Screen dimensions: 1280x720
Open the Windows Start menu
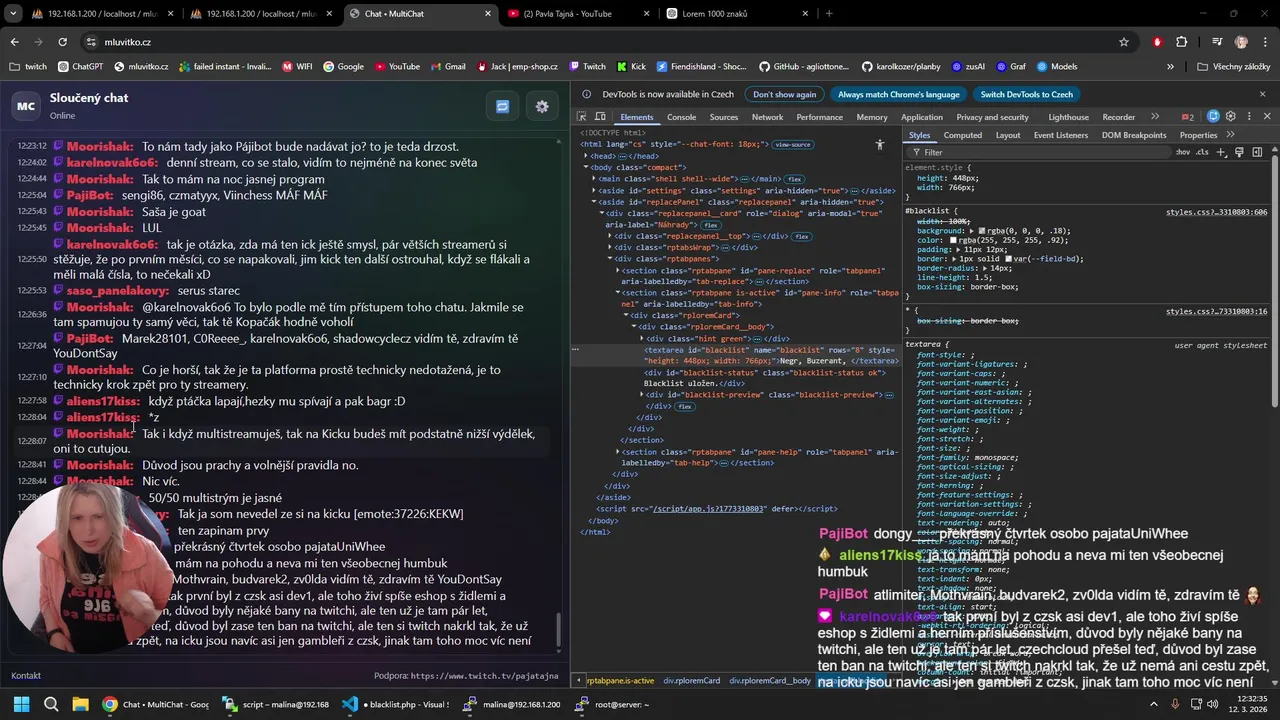(x=21, y=704)
